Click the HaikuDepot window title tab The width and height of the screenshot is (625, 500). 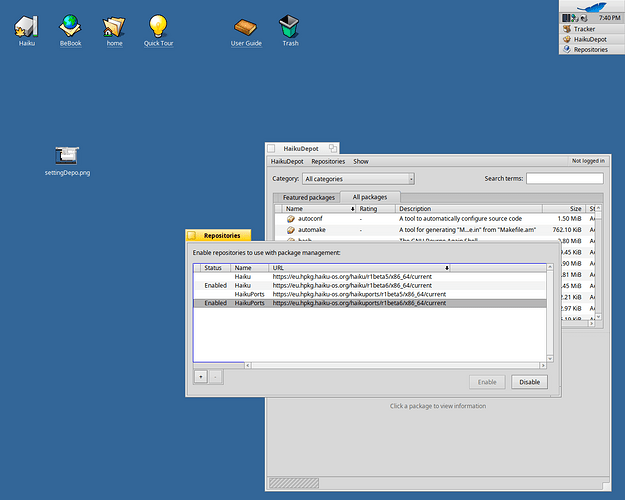301,148
